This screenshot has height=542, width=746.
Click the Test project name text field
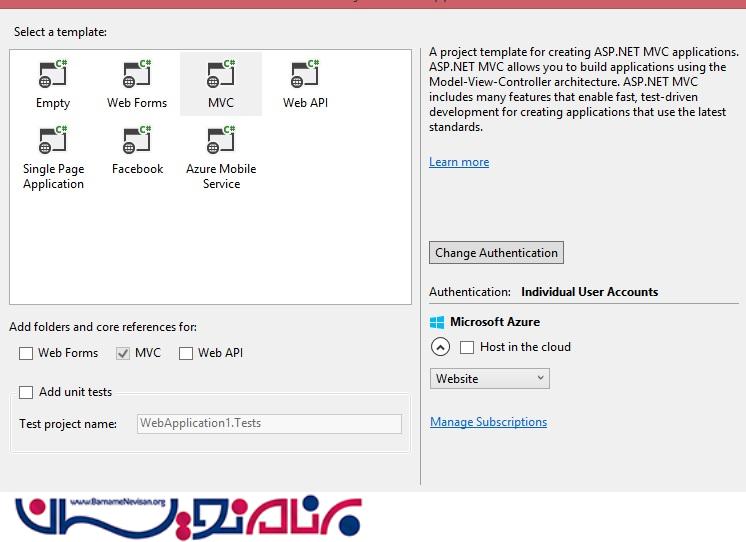click(x=269, y=423)
